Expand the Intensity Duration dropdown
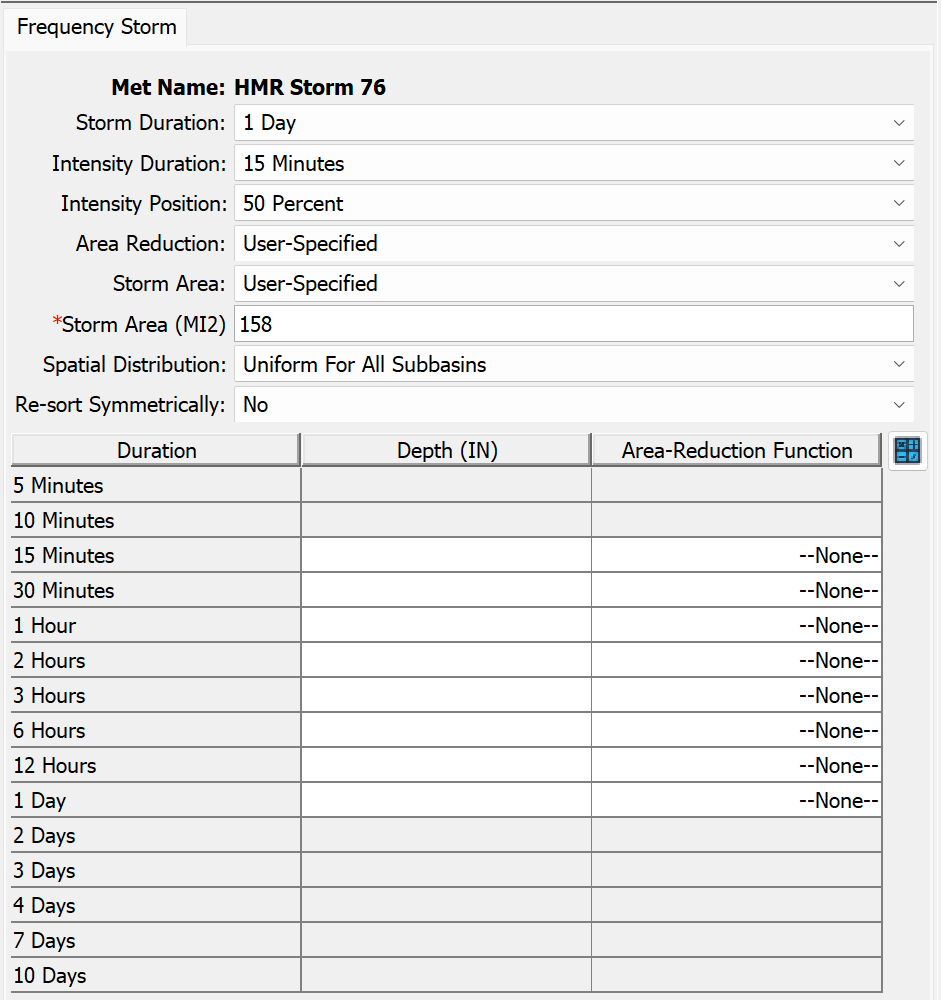 point(573,164)
